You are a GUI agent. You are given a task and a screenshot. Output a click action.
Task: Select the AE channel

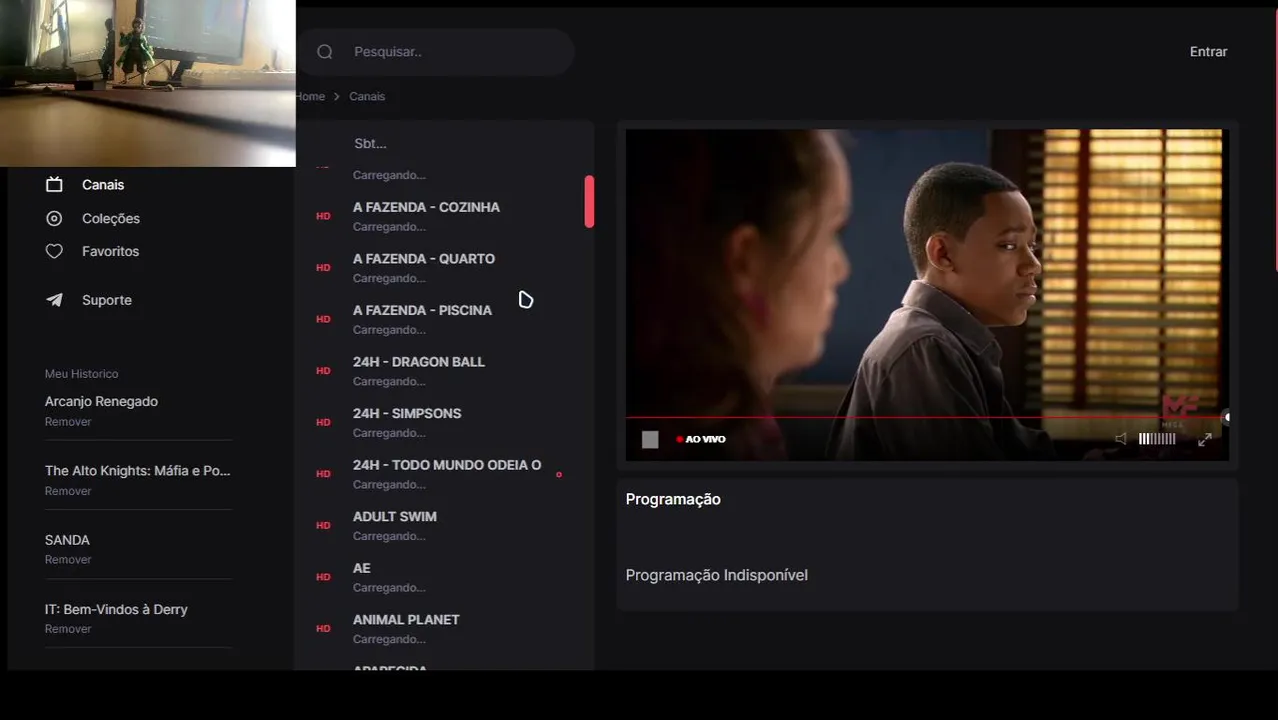362,568
